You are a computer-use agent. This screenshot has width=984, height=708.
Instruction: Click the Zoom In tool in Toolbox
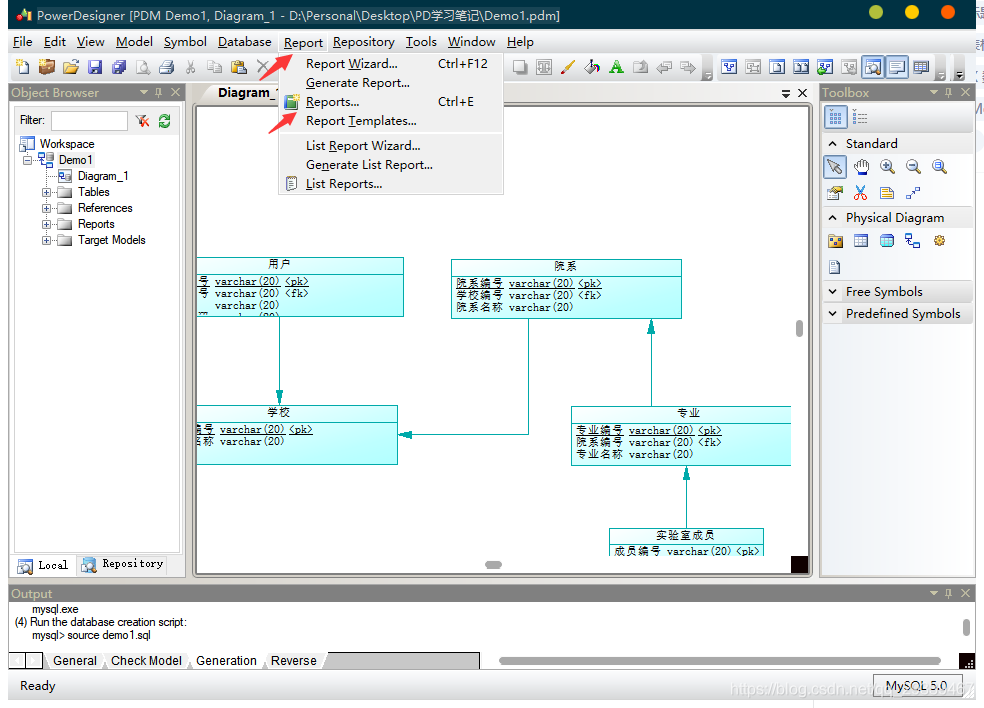(x=887, y=166)
